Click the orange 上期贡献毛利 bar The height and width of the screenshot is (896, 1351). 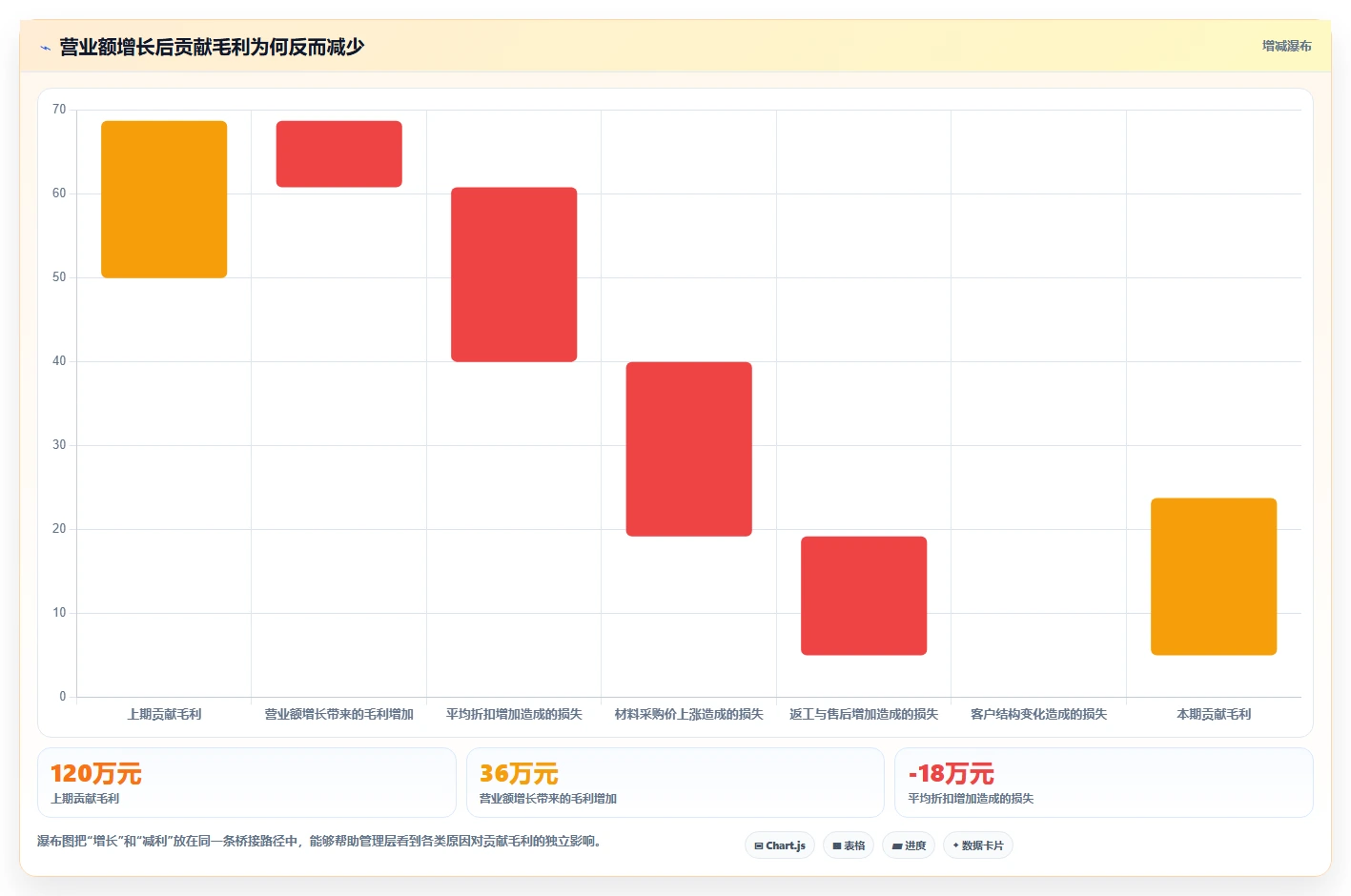tap(164, 199)
